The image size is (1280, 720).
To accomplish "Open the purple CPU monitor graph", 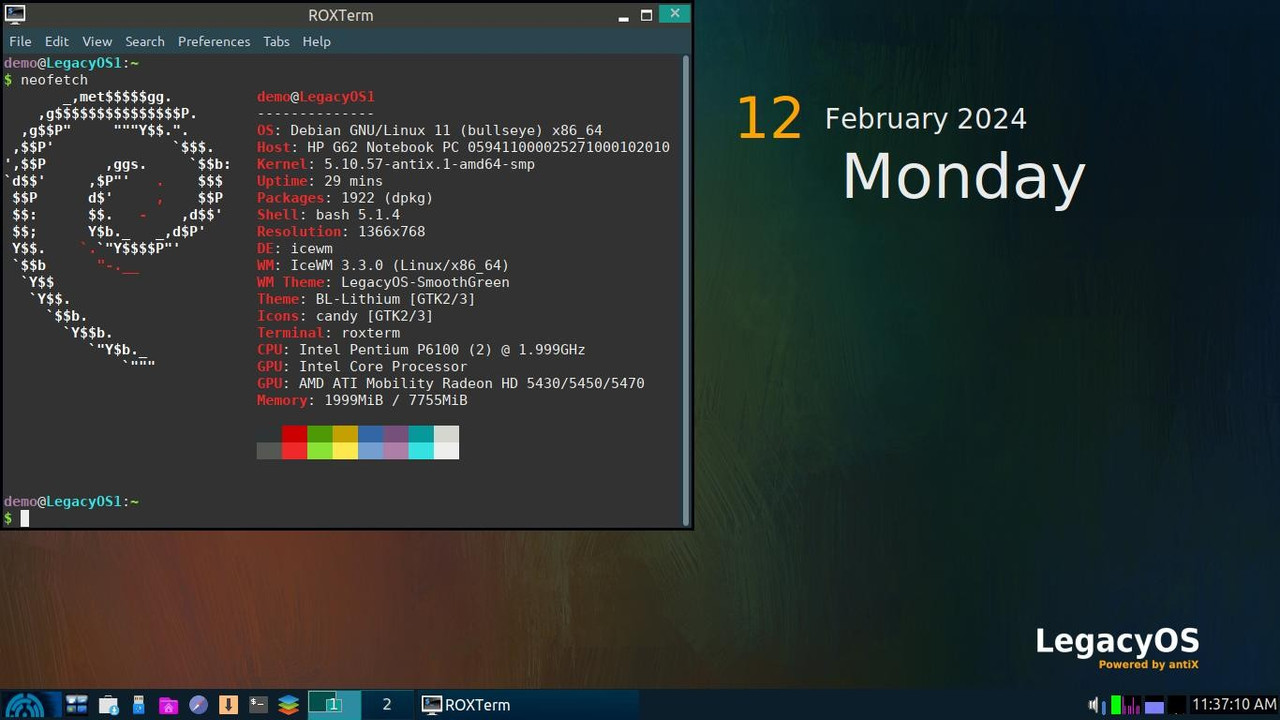I will click(1132, 705).
